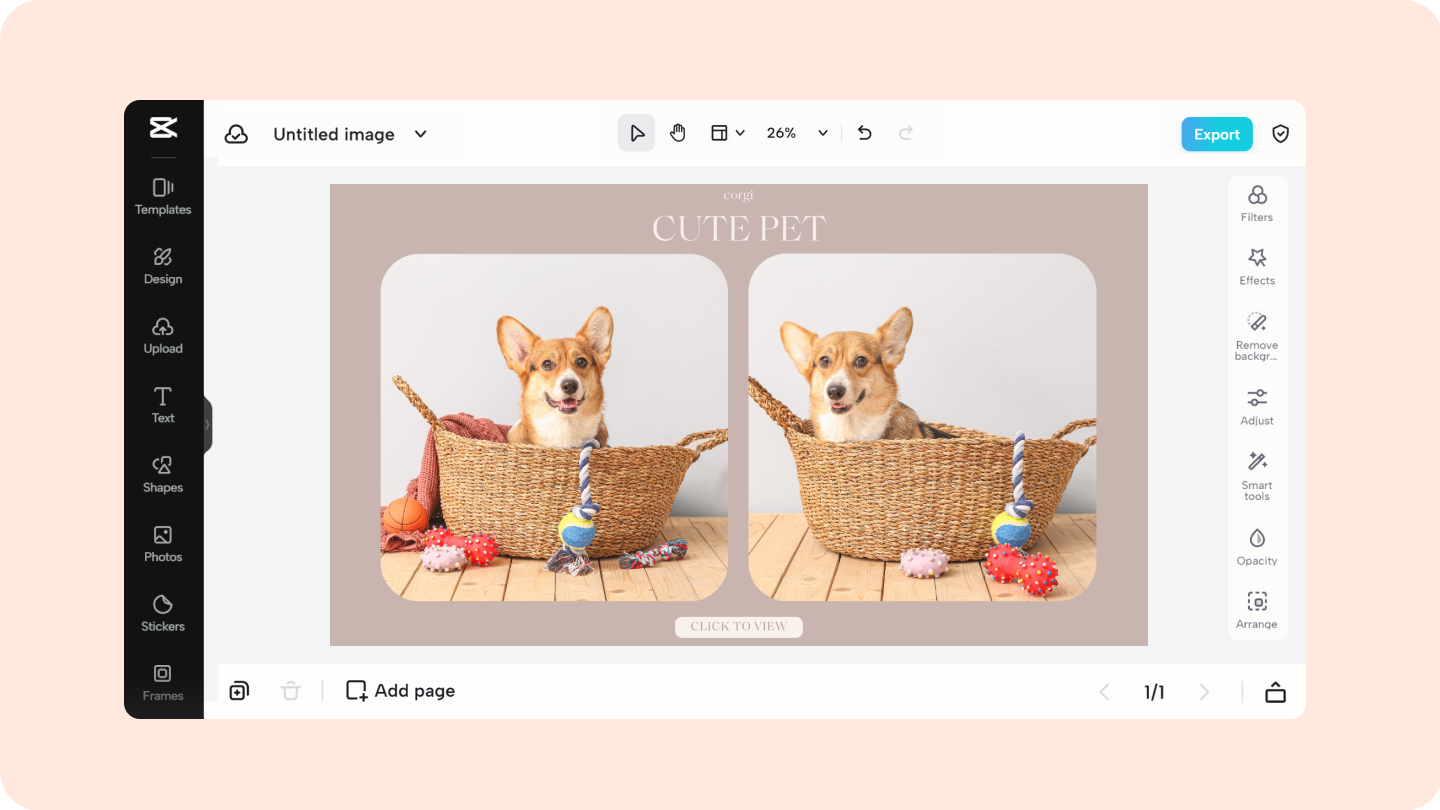Select the Remove background tool
Image resolution: width=1440 pixels, height=810 pixels.
pyautogui.click(x=1256, y=335)
